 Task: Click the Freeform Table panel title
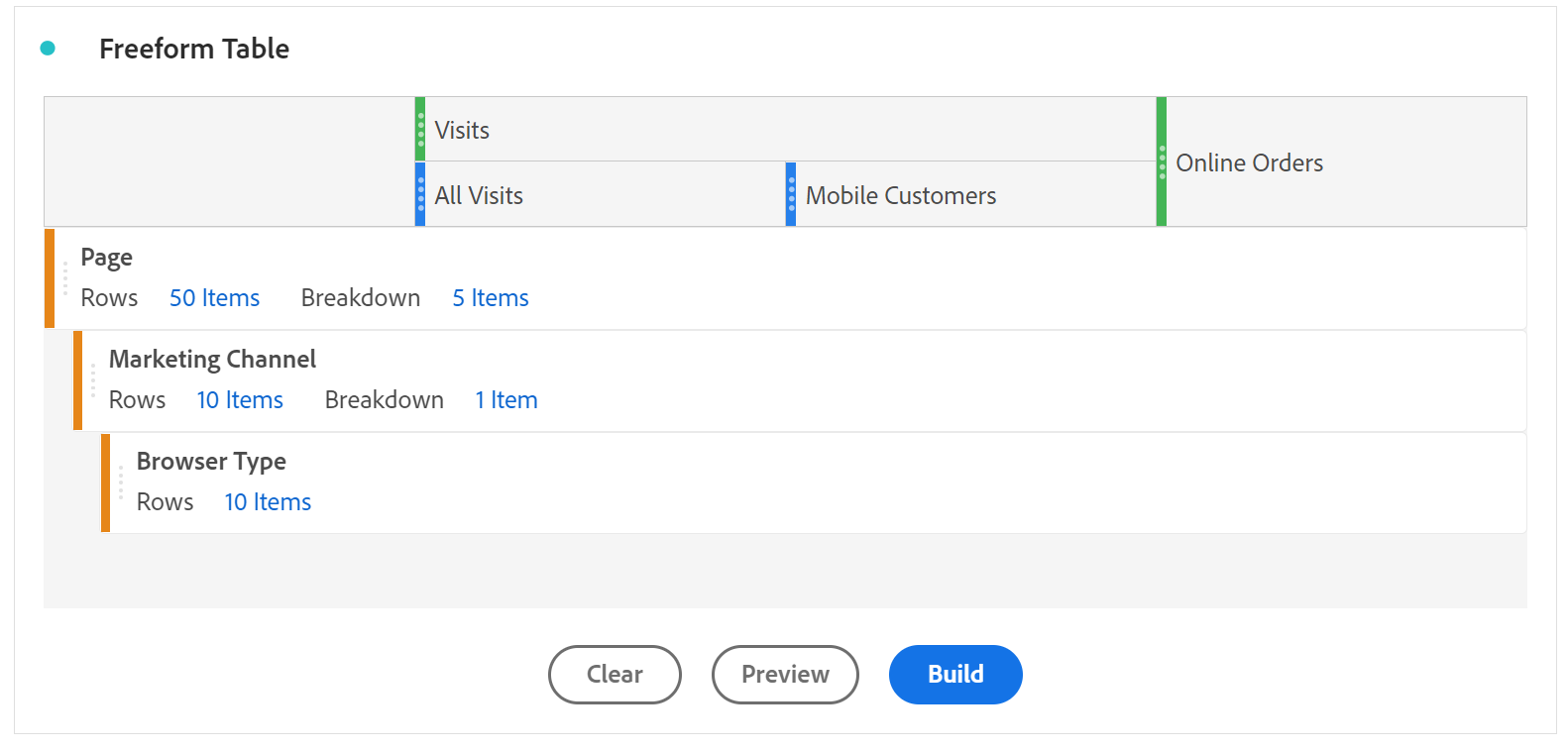(194, 49)
